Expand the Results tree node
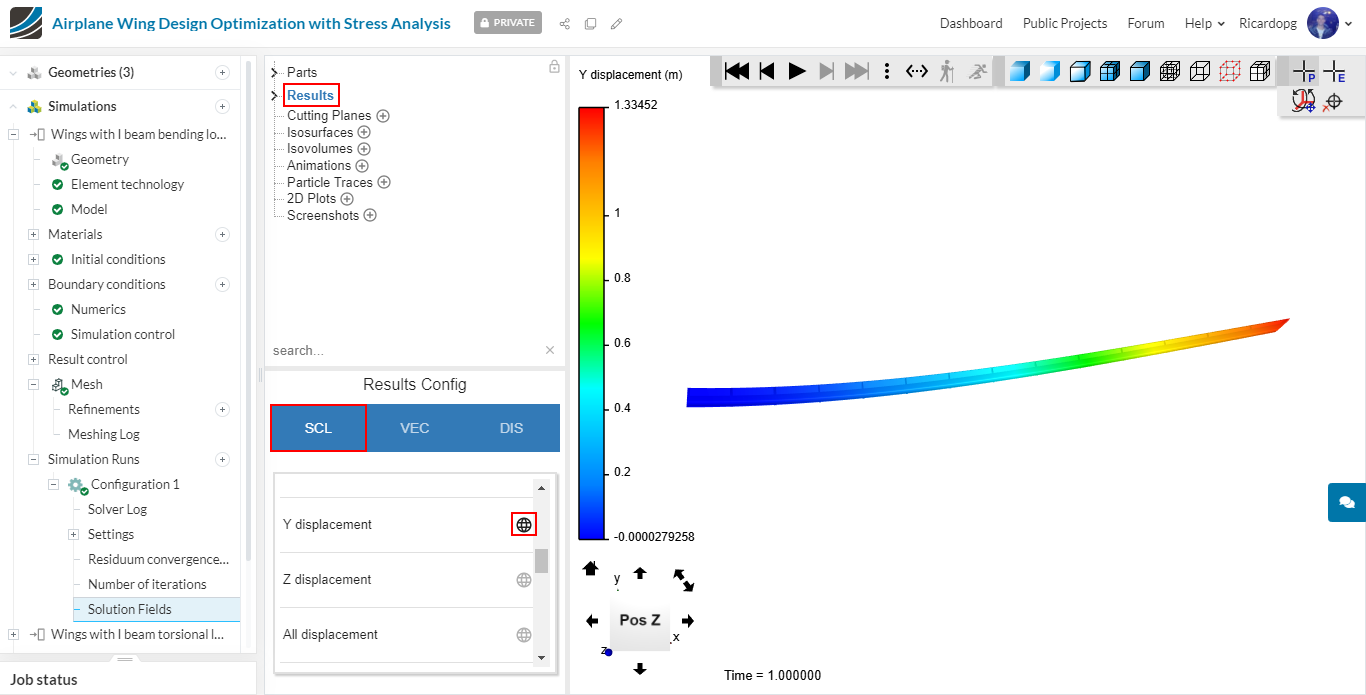 pos(275,95)
